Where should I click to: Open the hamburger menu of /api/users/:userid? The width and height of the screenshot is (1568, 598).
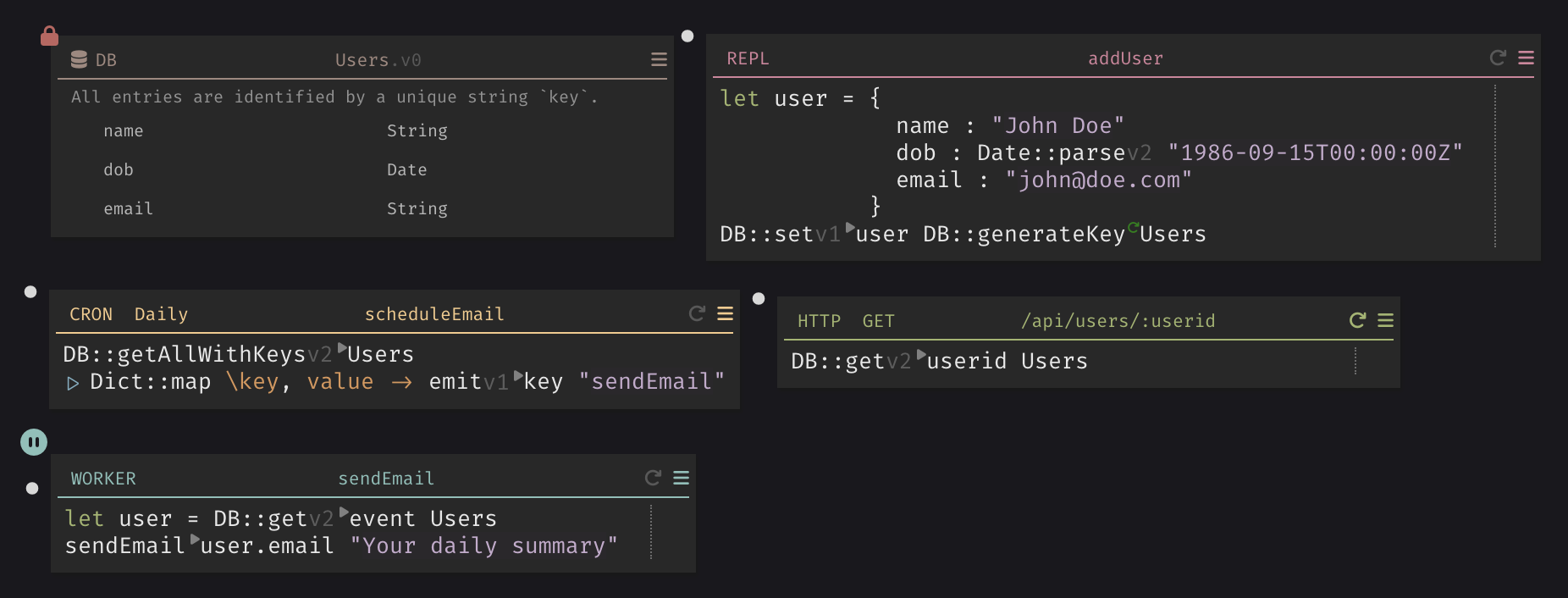(1385, 320)
